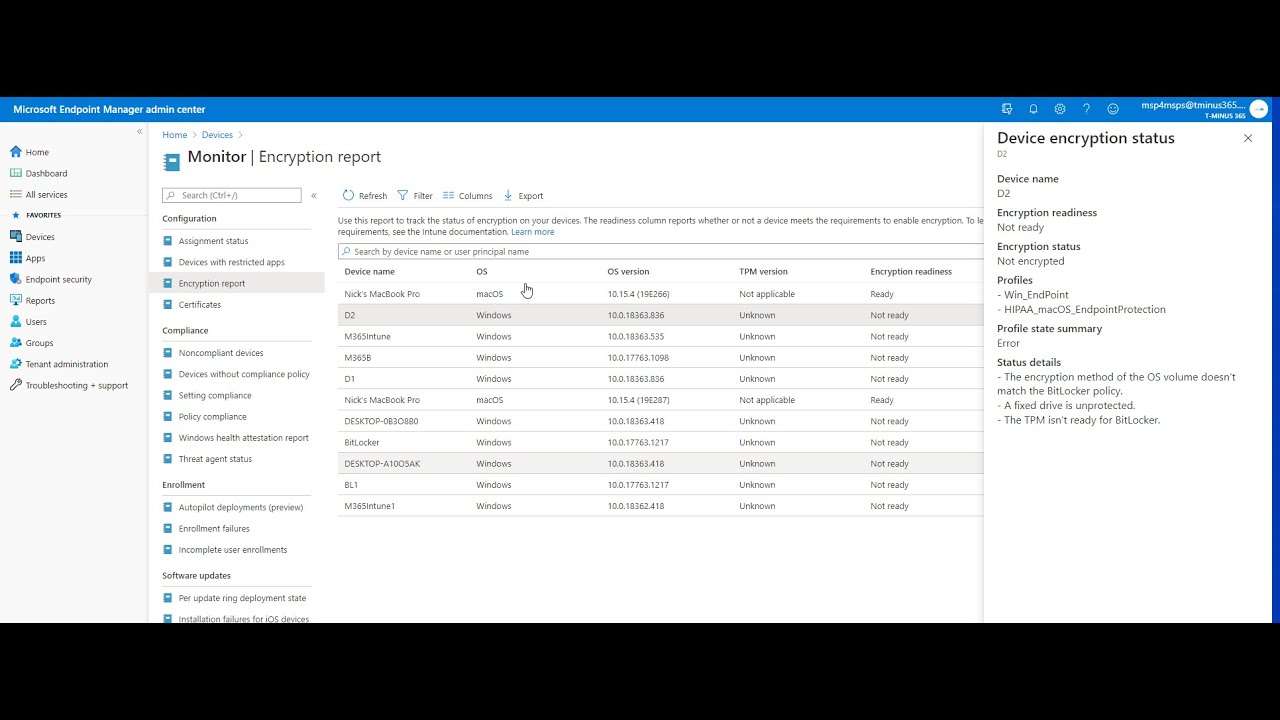1280x720 pixels.
Task: Open Devices in the favorites sidebar
Action: pos(40,237)
